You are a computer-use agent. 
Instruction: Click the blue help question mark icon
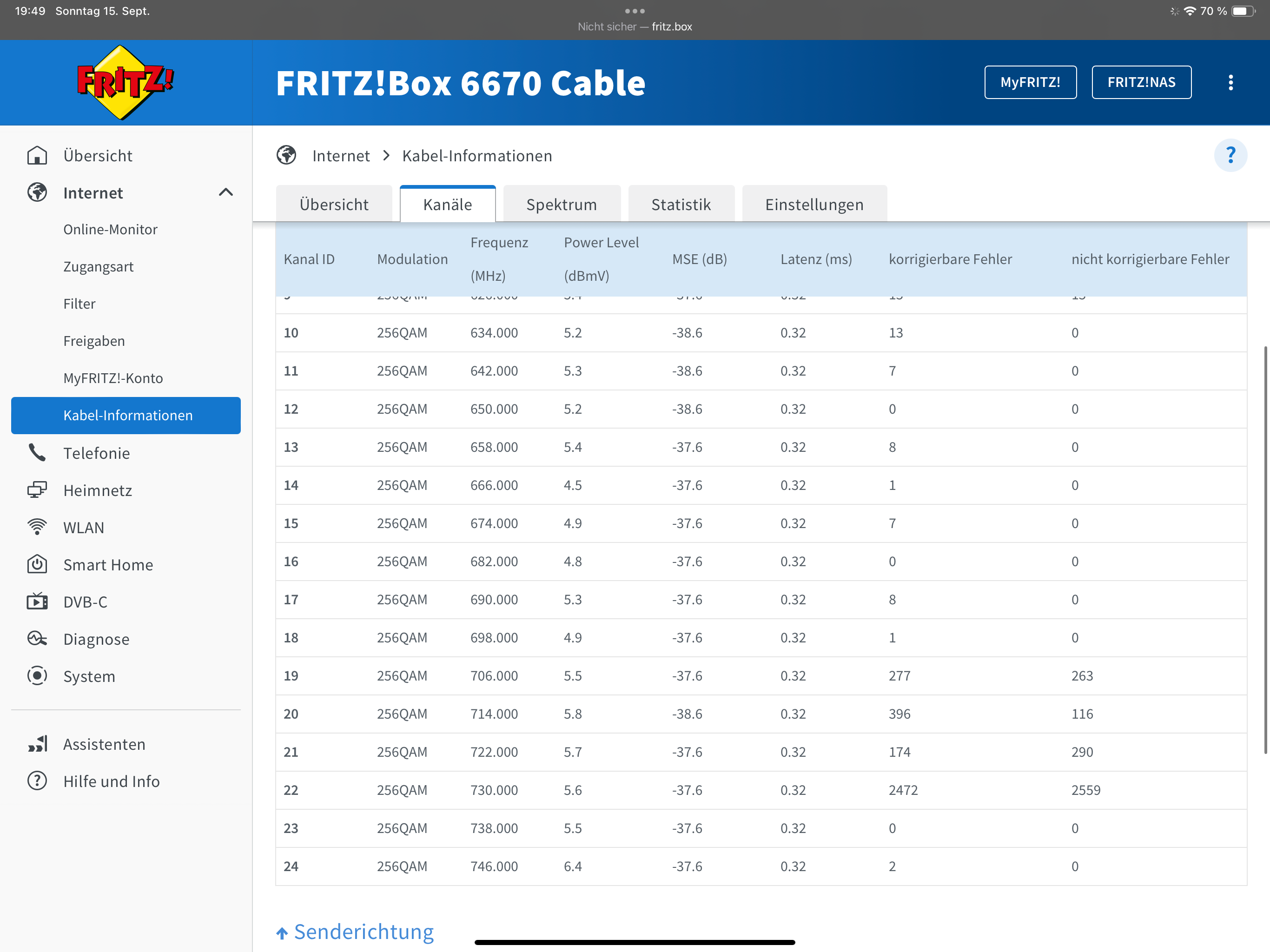[x=1230, y=155]
